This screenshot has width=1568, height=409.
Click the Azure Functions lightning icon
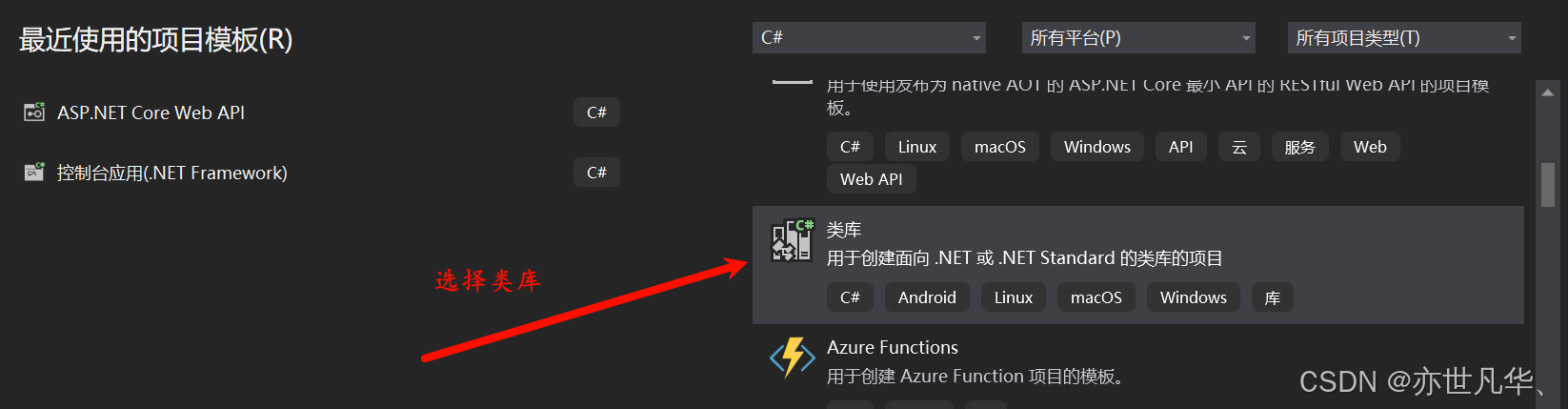coord(792,358)
